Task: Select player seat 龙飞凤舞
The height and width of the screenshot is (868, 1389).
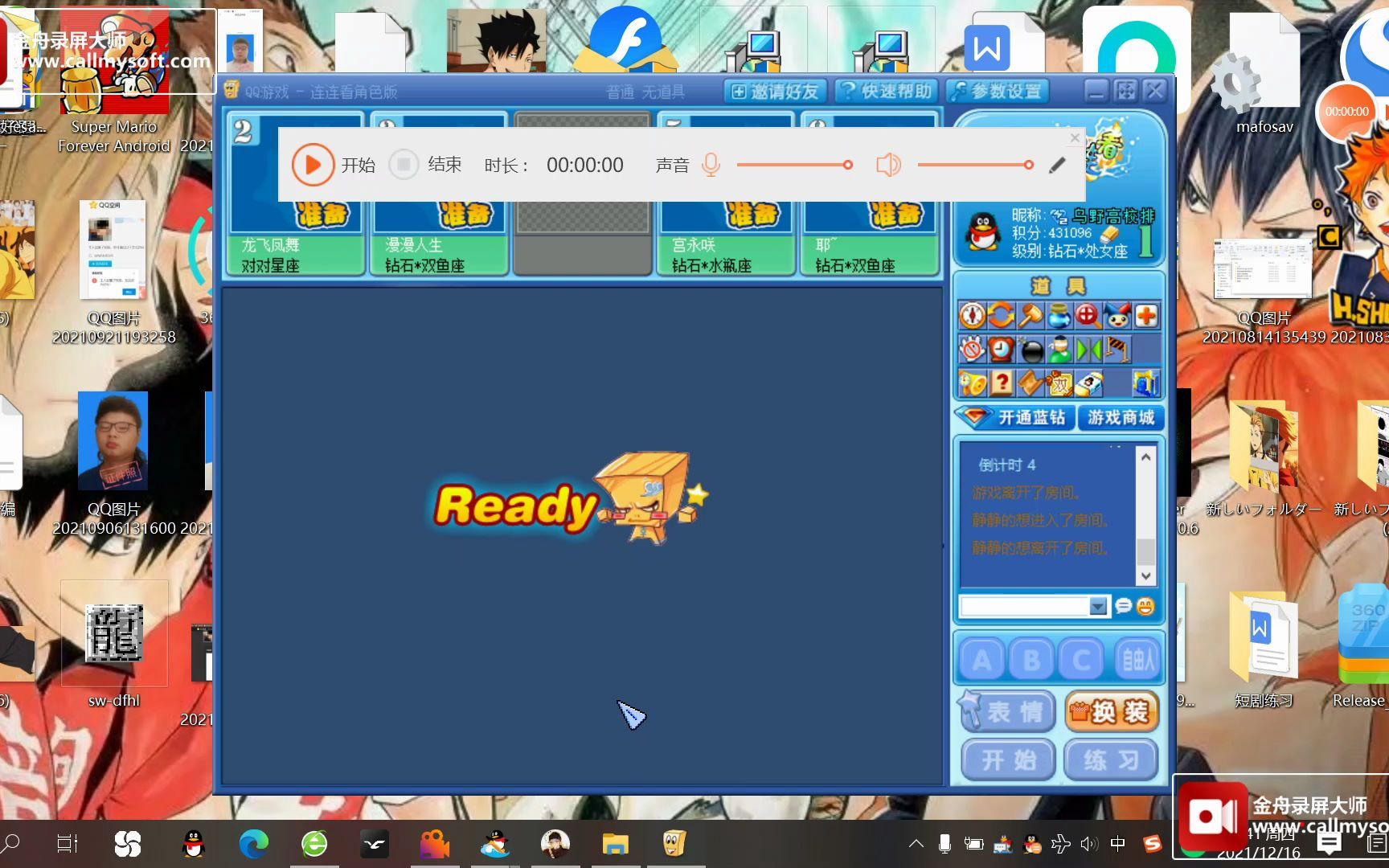Action: [x=295, y=194]
